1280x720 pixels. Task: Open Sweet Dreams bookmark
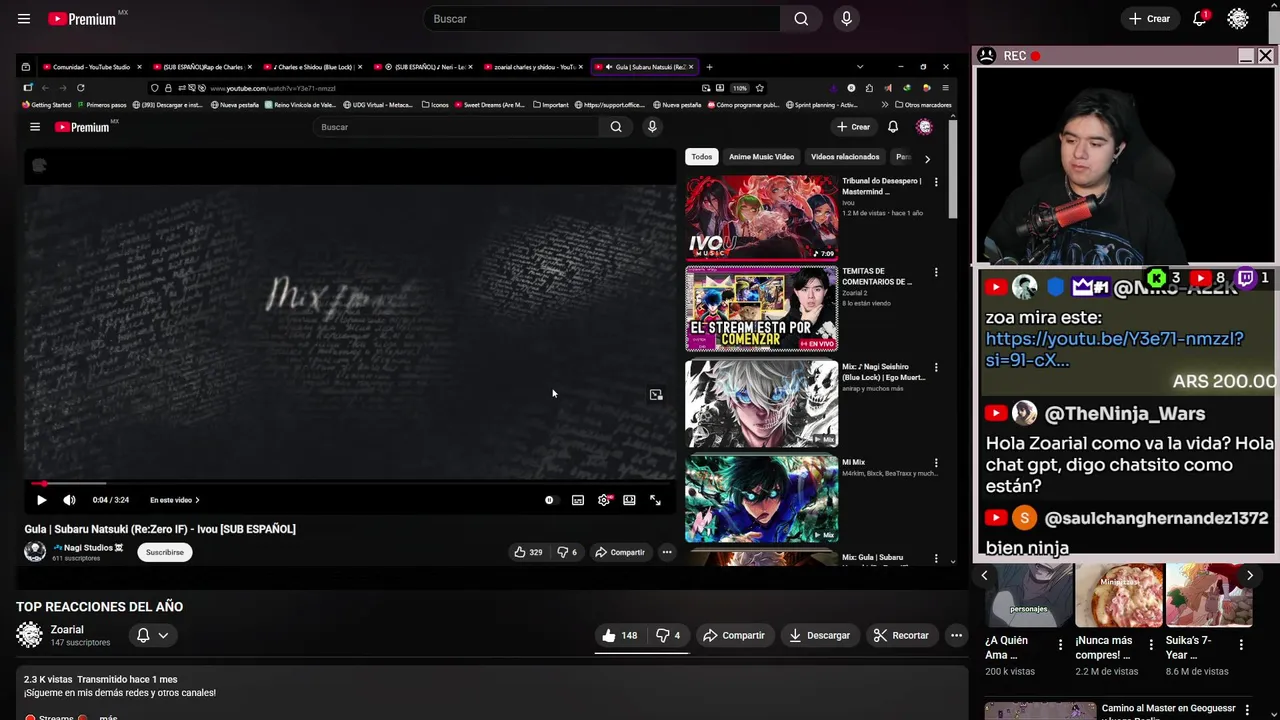pyautogui.click(x=489, y=104)
